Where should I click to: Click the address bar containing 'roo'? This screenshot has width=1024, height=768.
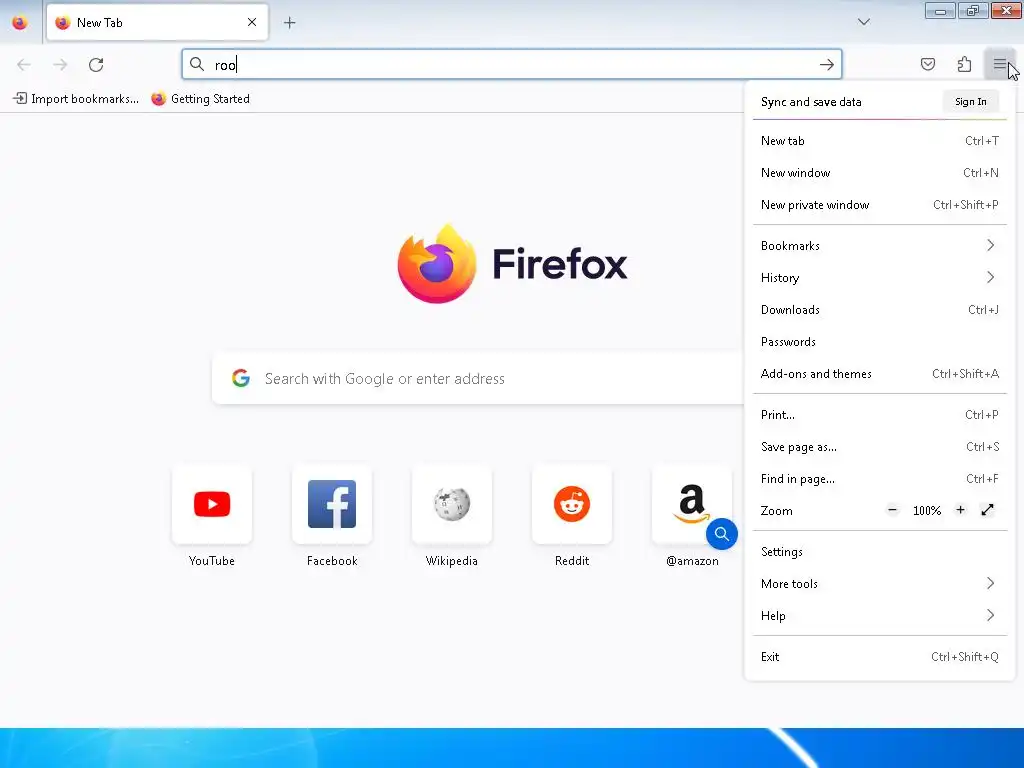tap(511, 64)
